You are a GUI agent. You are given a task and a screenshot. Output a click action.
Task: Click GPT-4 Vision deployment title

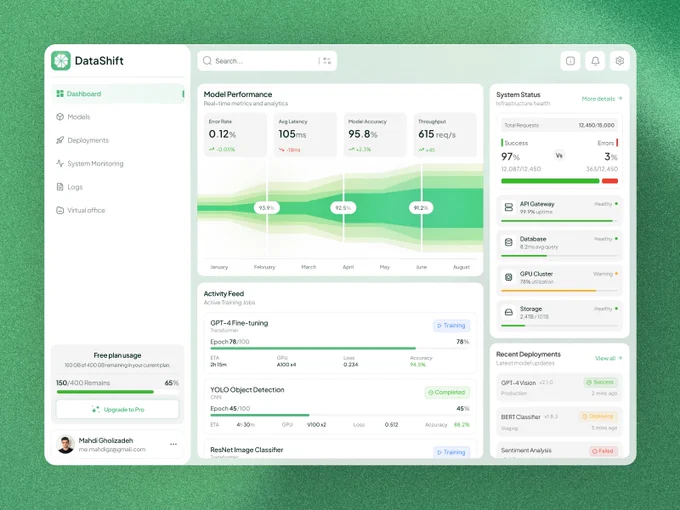[x=518, y=383]
